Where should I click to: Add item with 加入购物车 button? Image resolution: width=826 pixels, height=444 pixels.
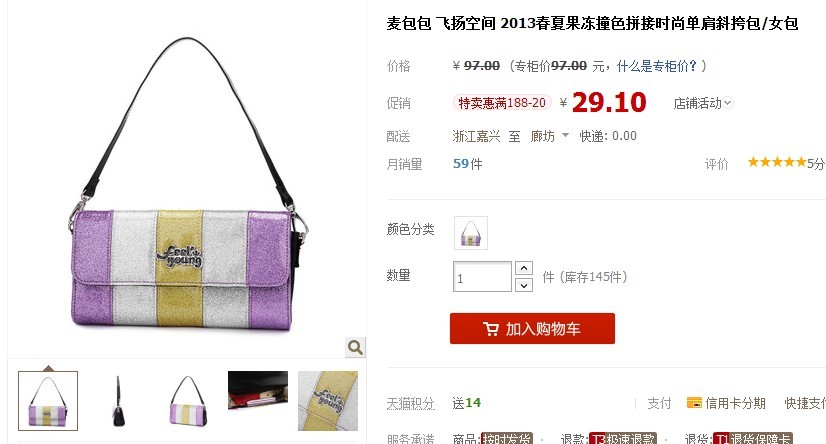(x=532, y=329)
